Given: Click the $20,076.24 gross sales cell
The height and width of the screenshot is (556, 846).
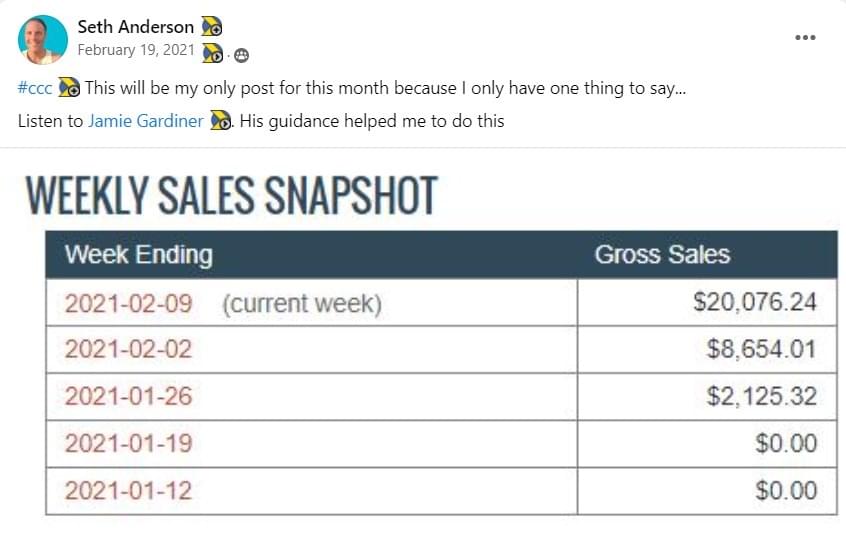Looking at the screenshot, I should point(707,302).
